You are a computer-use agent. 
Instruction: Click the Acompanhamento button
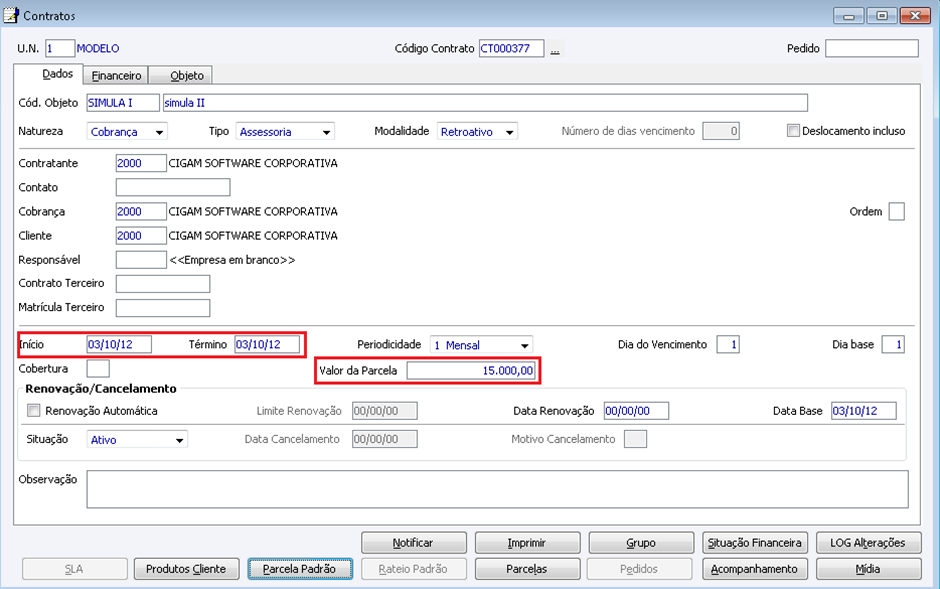point(755,569)
